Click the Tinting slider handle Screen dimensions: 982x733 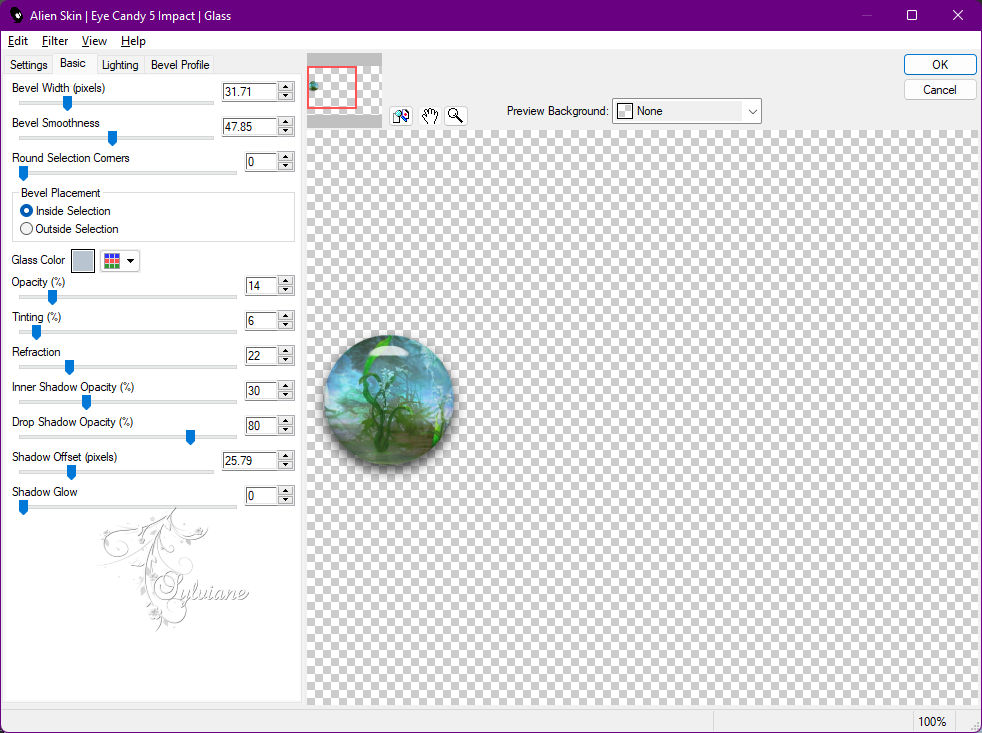point(36,333)
